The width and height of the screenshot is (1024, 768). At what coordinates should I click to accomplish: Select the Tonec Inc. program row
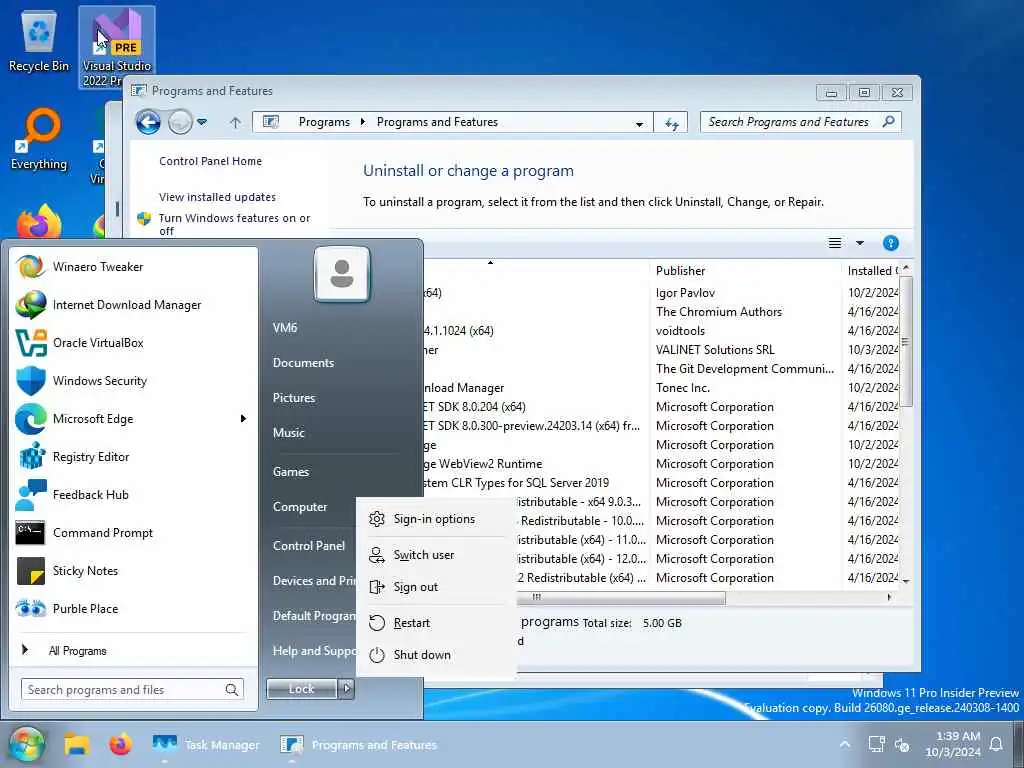click(661, 388)
